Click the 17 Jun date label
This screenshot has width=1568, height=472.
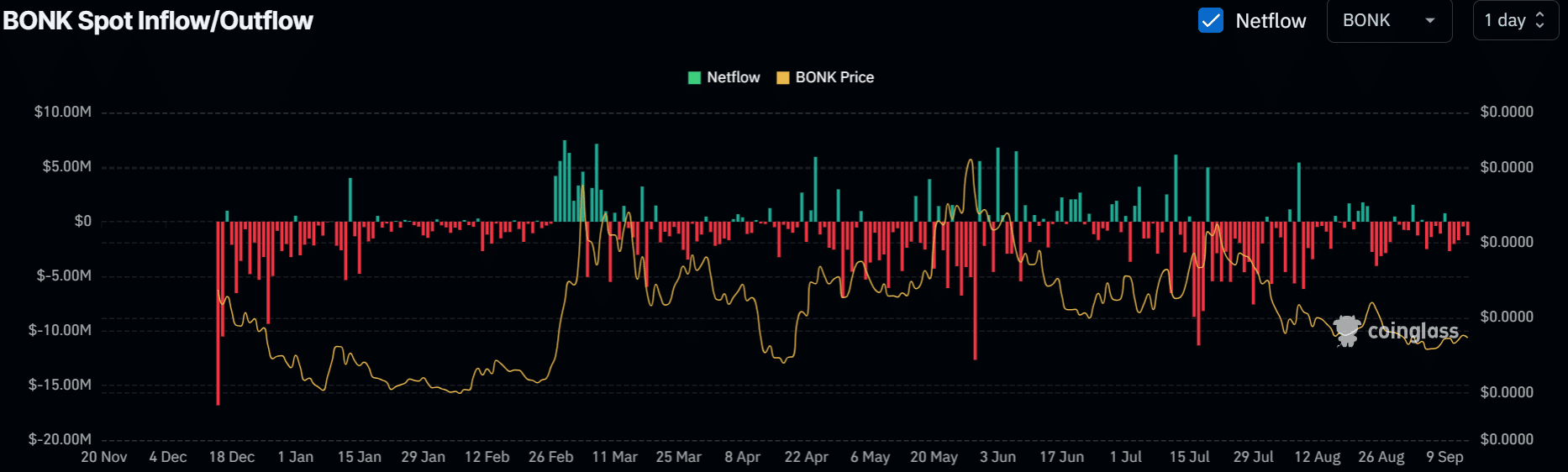(1062, 457)
